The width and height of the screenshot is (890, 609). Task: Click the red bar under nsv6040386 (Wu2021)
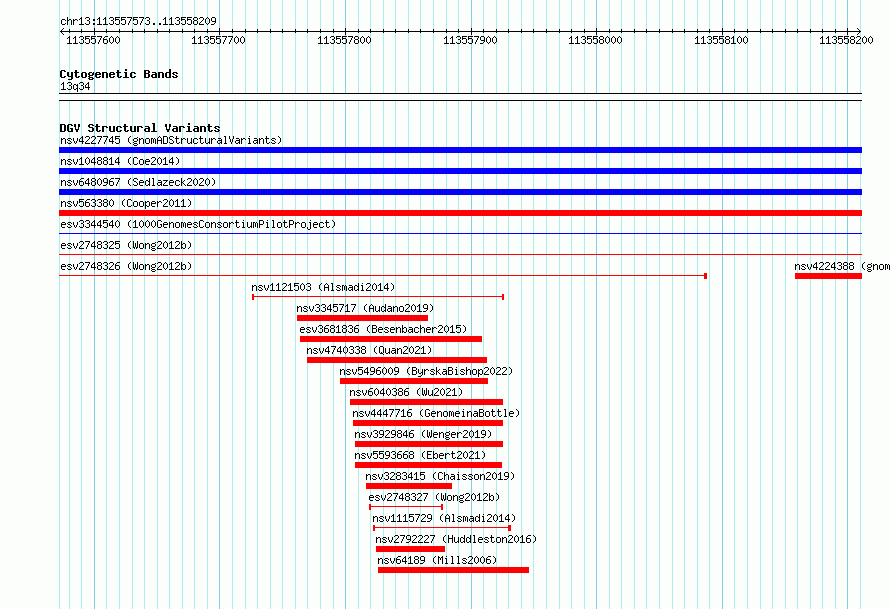click(426, 402)
